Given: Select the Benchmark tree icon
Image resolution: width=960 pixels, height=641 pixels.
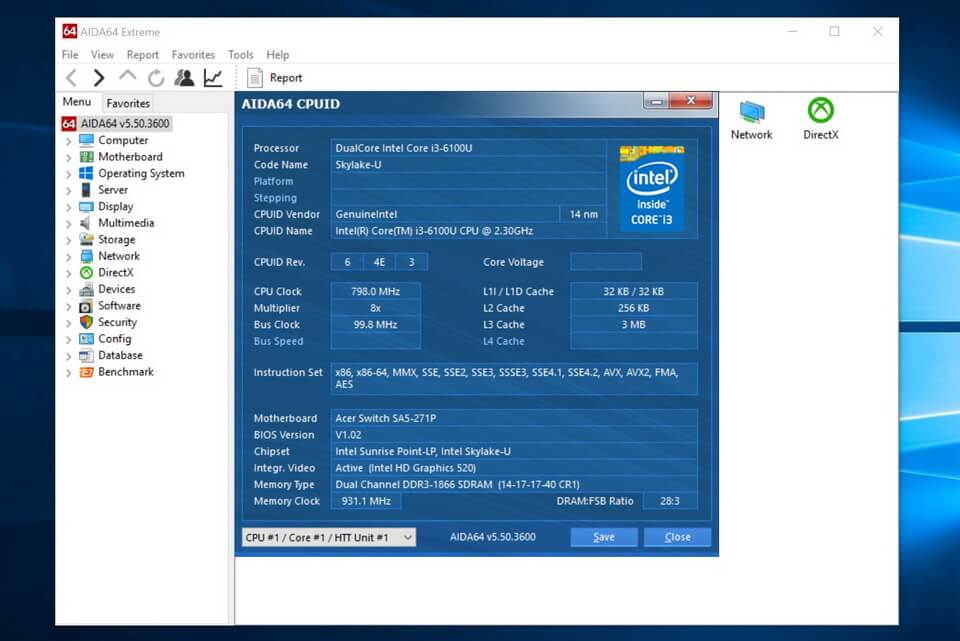Looking at the screenshot, I should [x=86, y=372].
